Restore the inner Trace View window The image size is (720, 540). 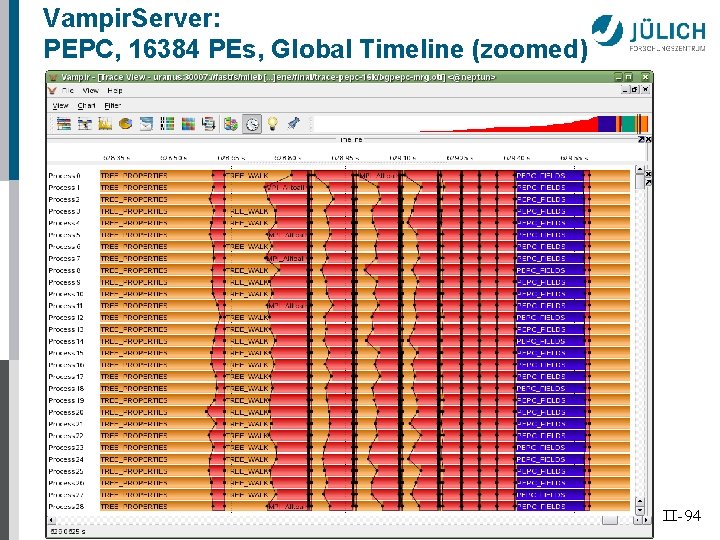pyautogui.click(x=635, y=90)
